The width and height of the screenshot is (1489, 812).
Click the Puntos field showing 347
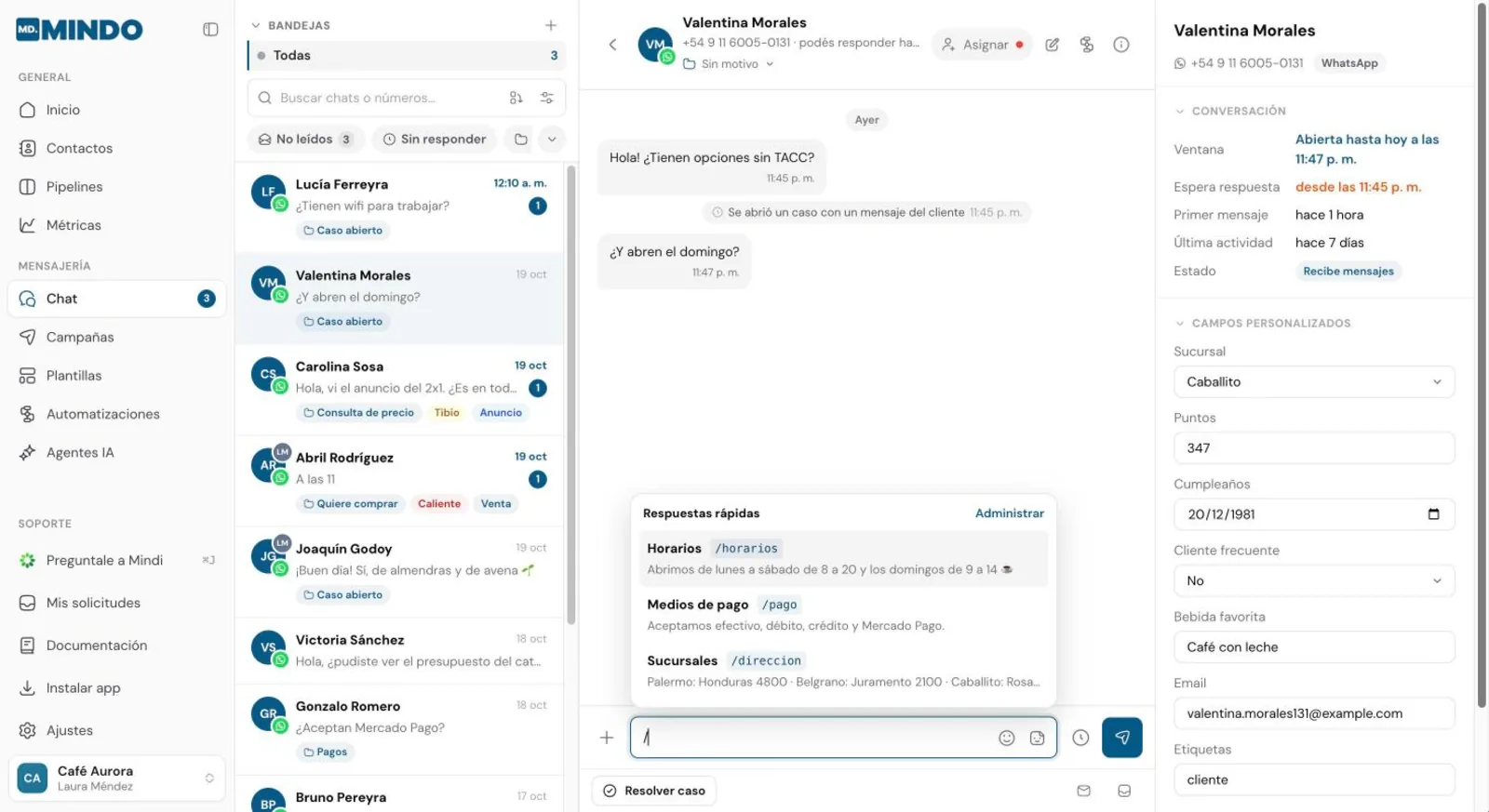[x=1314, y=448]
